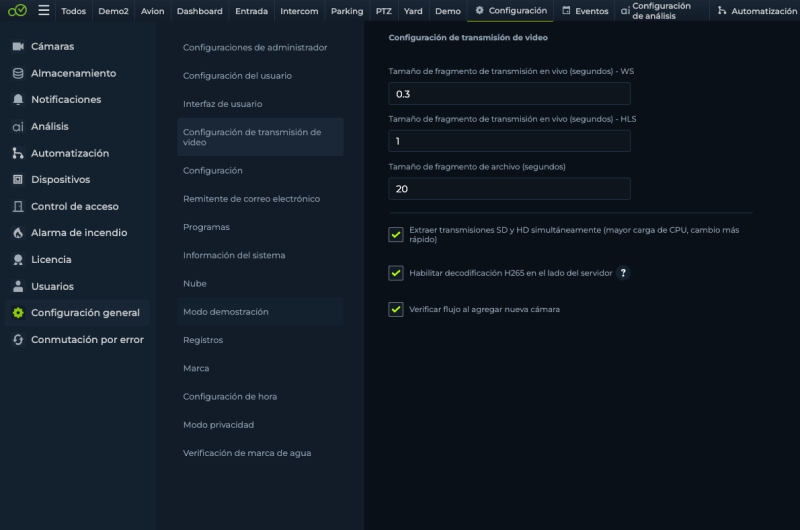
Task: Switch to the Yard tab
Action: pos(413,11)
